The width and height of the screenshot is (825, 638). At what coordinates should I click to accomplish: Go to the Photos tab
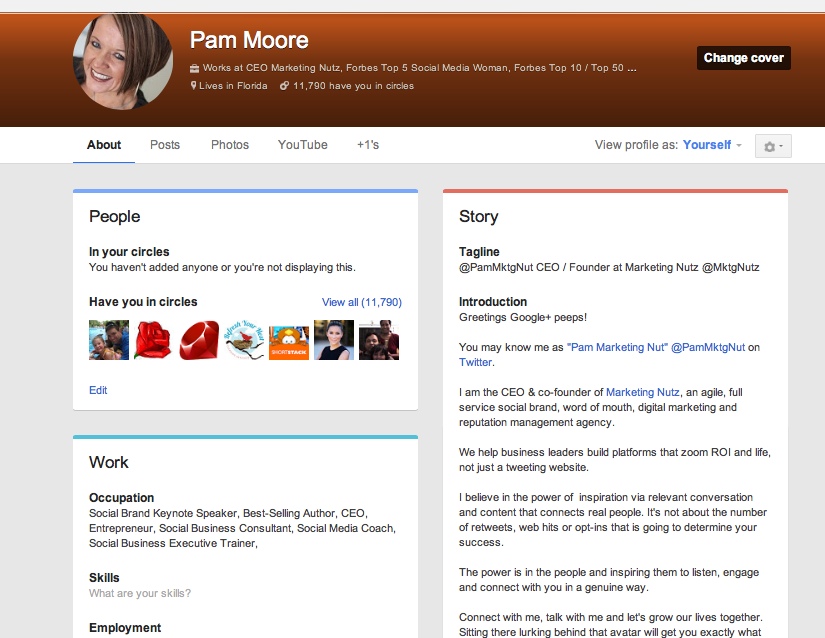coord(230,145)
